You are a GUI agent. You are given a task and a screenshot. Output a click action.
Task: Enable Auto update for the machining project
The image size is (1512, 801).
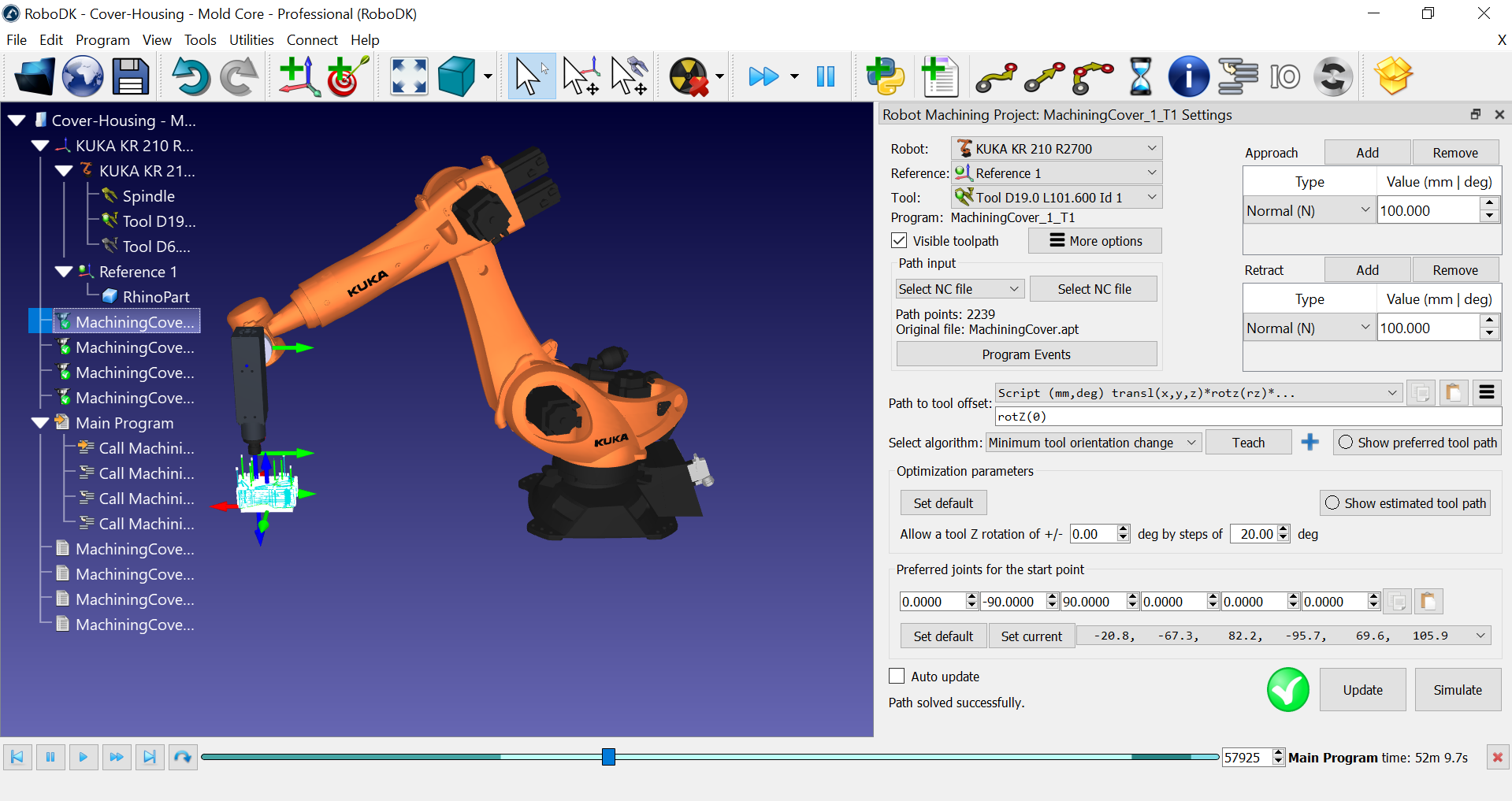click(x=896, y=676)
